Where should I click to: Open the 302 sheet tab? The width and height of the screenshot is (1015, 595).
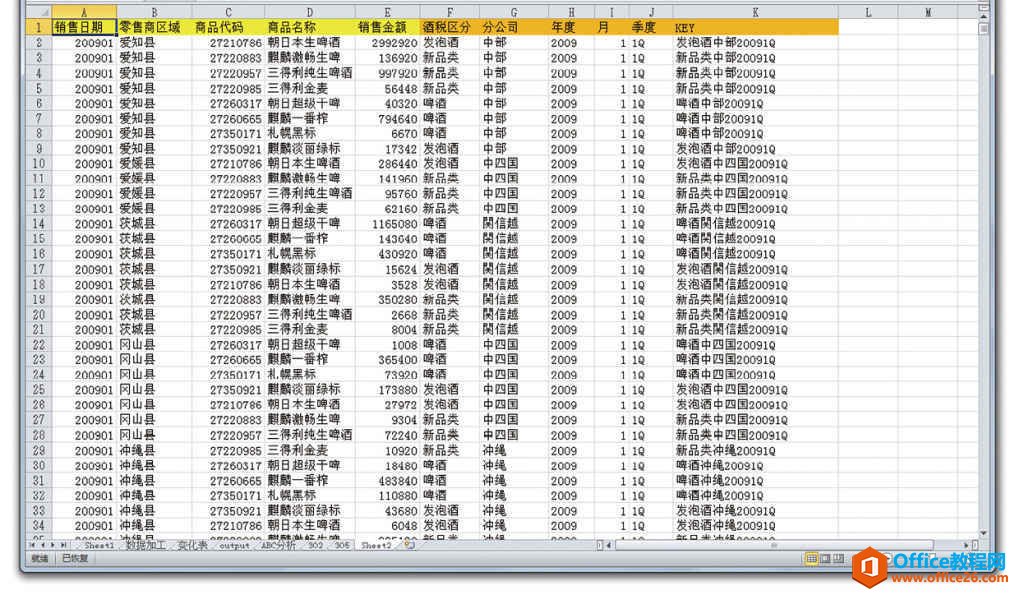tap(315, 546)
